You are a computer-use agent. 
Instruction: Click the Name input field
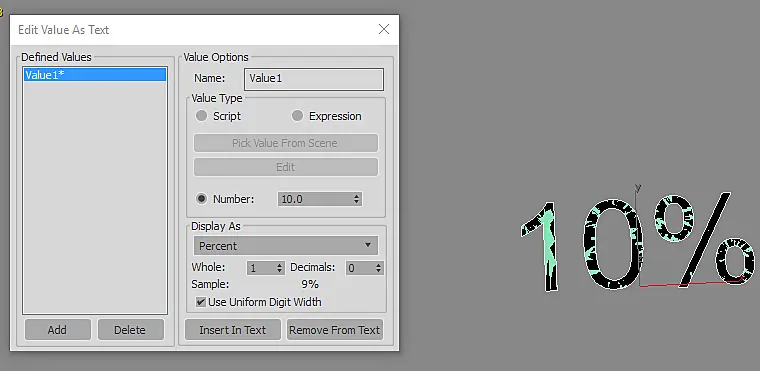(x=314, y=79)
